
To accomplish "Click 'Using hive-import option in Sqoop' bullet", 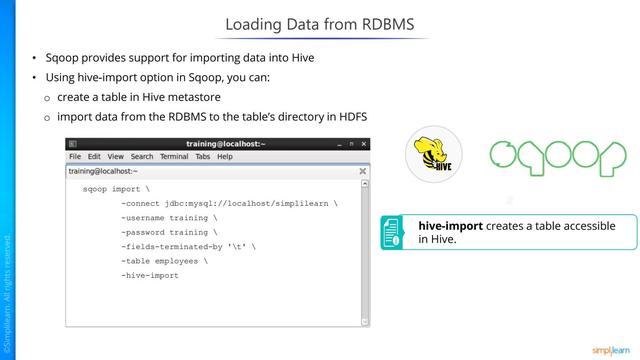I will [158, 77].
